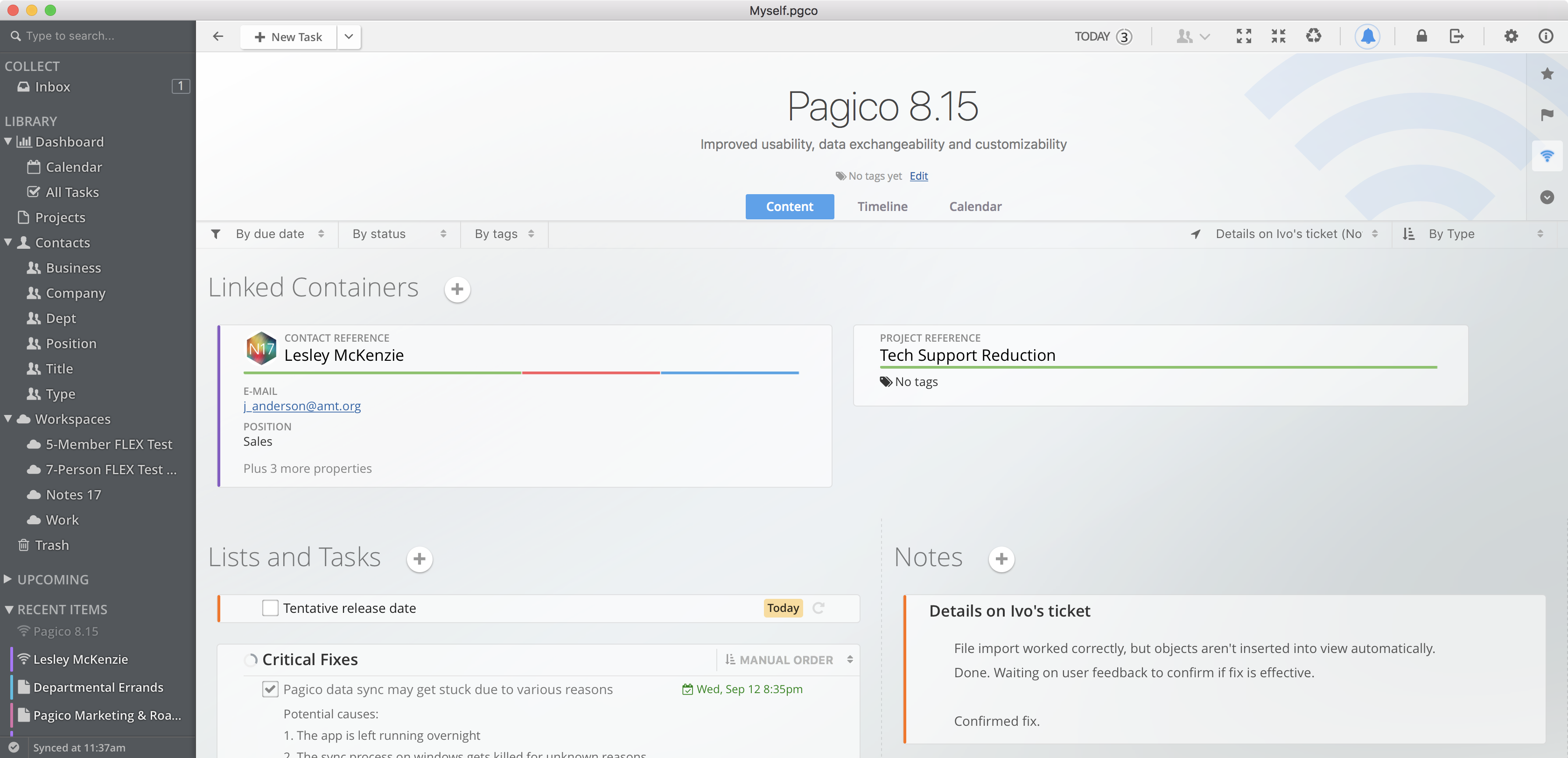Open New Task dropdown arrow
This screenshot has width=1568, height=758.
(349, 36)
